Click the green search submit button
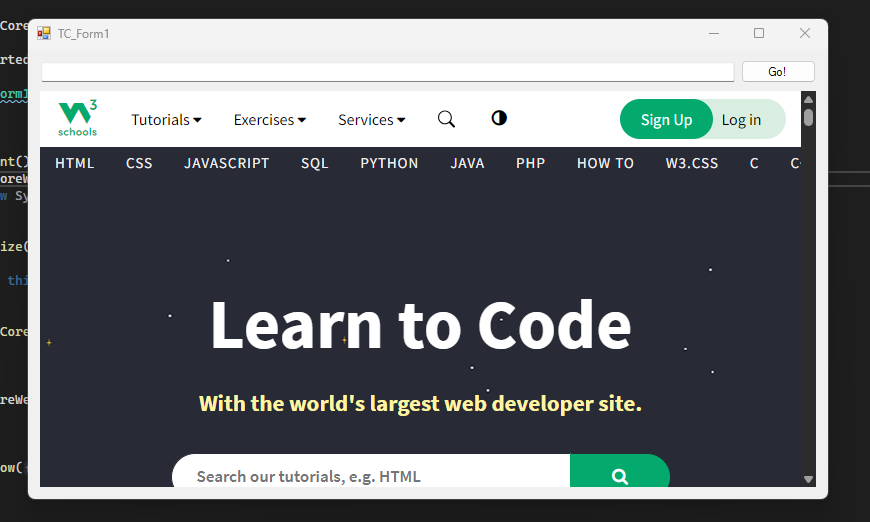This screenshot has width=870, height=522. point(619,475)
